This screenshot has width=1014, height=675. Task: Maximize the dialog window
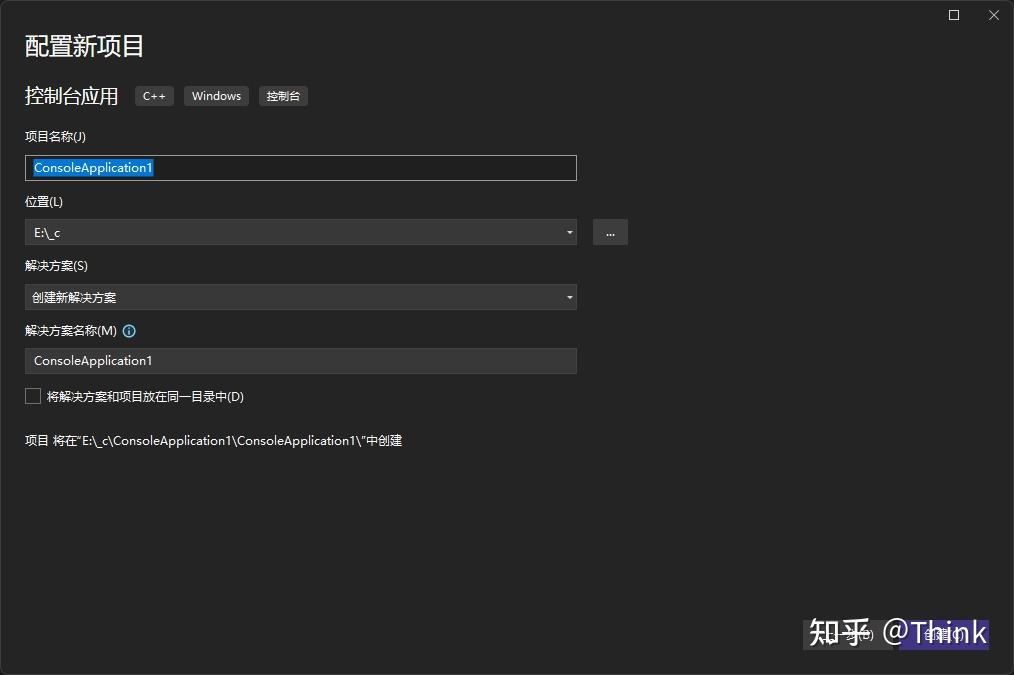pos(954,15)
